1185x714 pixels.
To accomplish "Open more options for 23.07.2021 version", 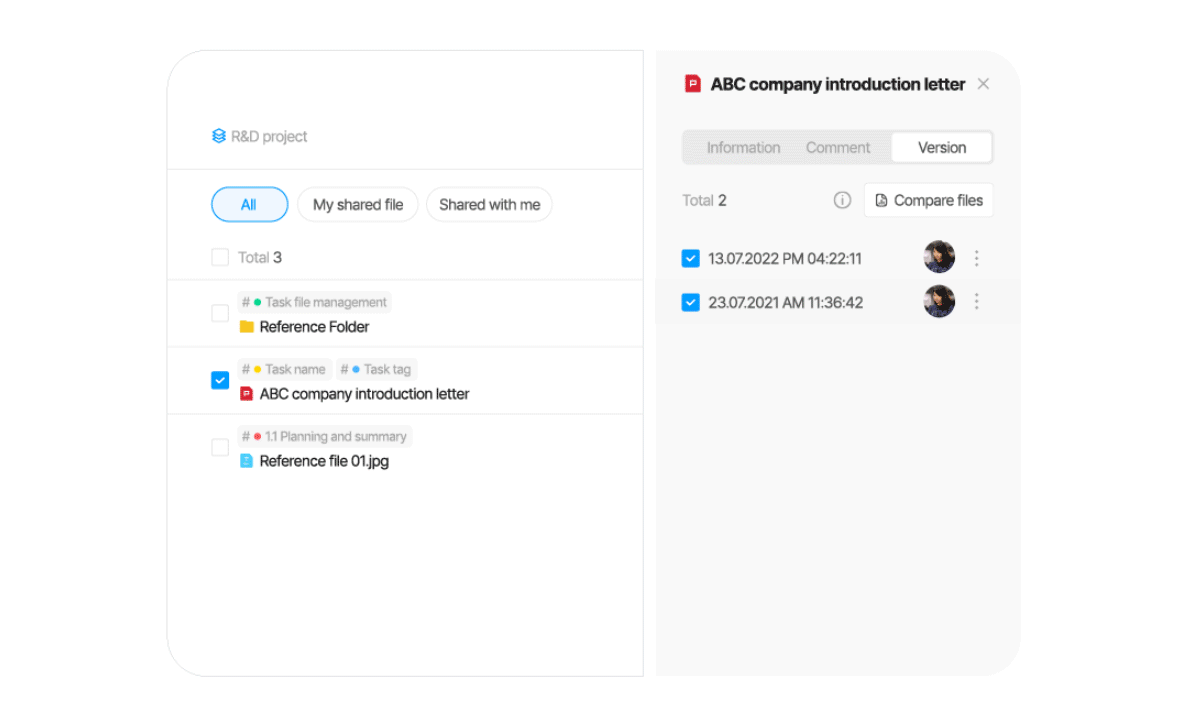I will (x=976, y=302).
